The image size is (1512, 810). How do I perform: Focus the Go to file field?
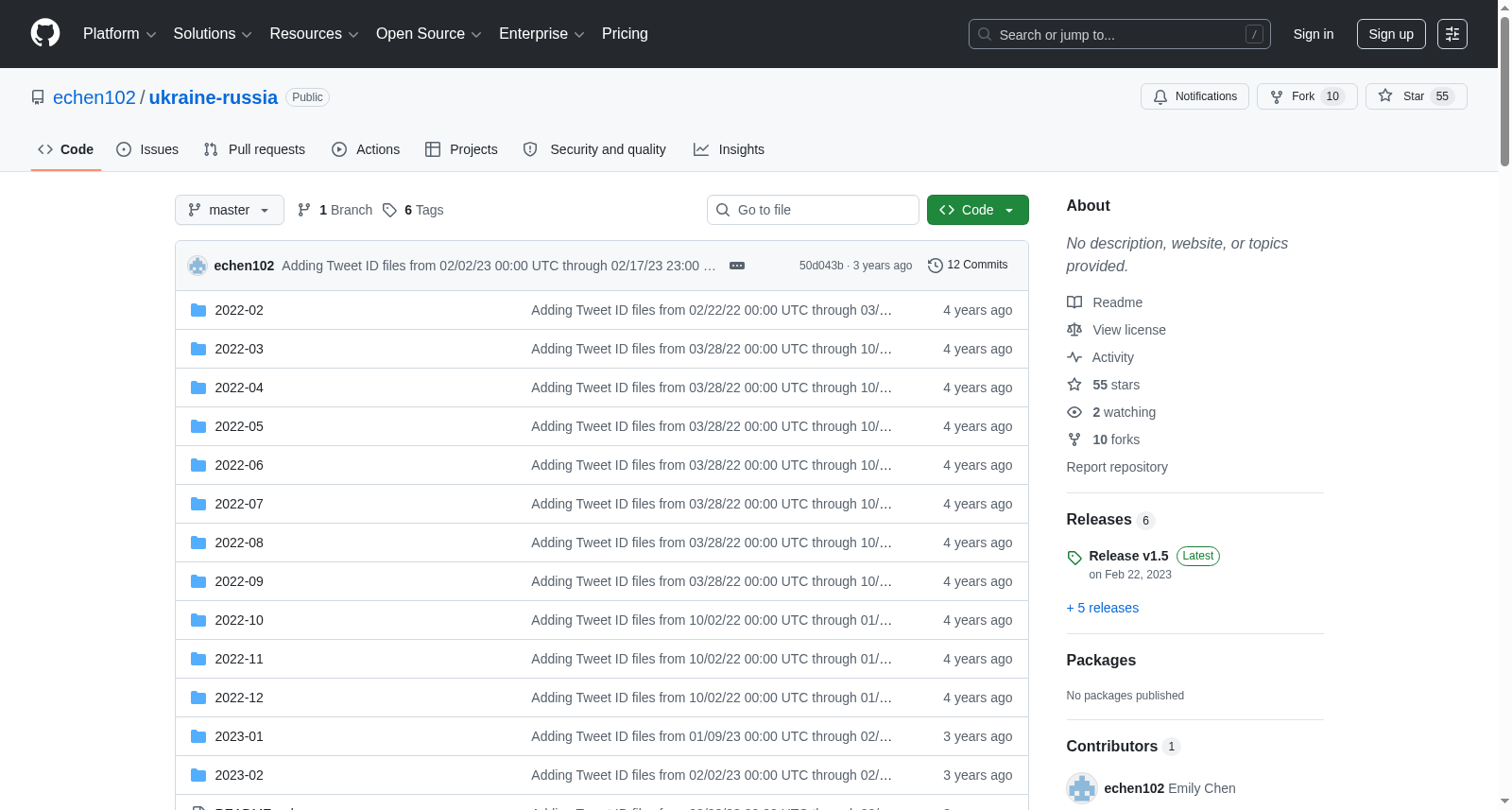coord(813,210)
